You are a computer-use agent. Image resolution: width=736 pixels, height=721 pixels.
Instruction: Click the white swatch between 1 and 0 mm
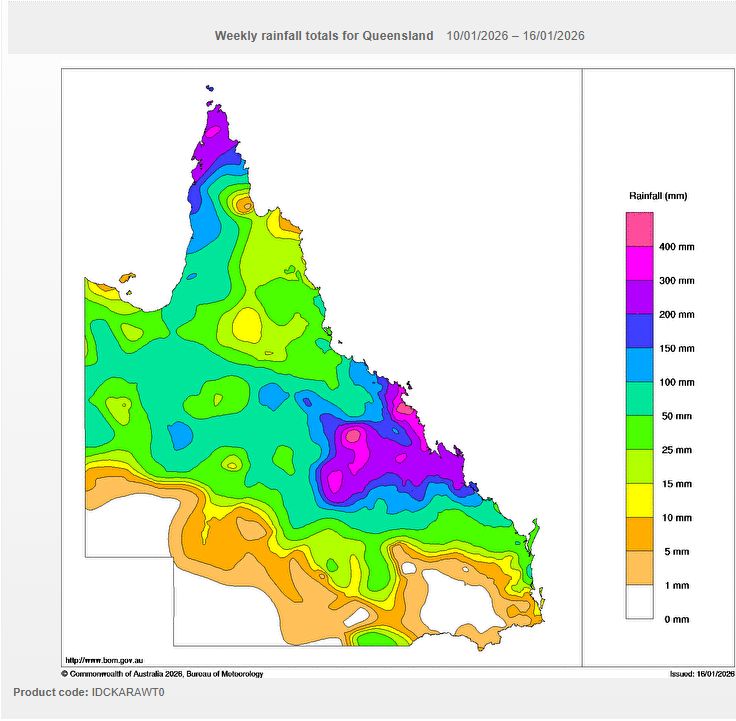[639, 603]
